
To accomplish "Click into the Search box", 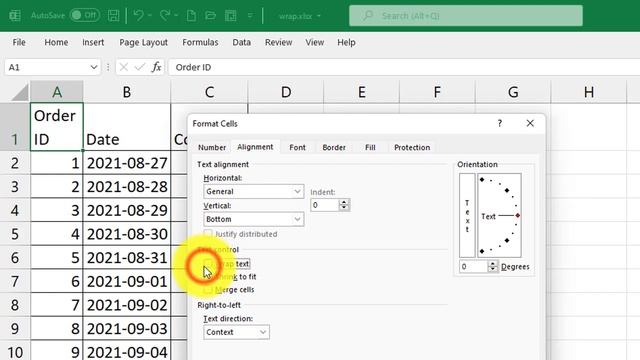I will click(466, 16).
